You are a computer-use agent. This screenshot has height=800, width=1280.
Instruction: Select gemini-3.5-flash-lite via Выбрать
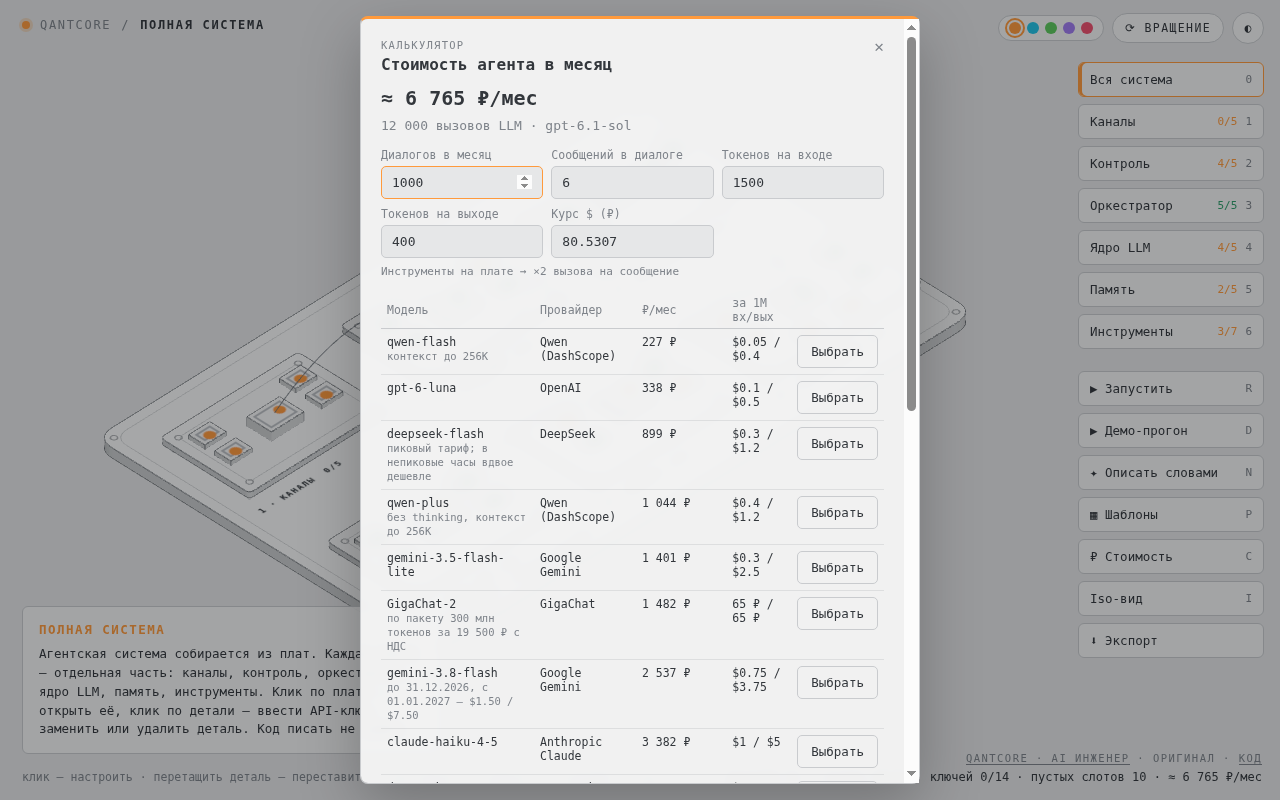[837, 567]
